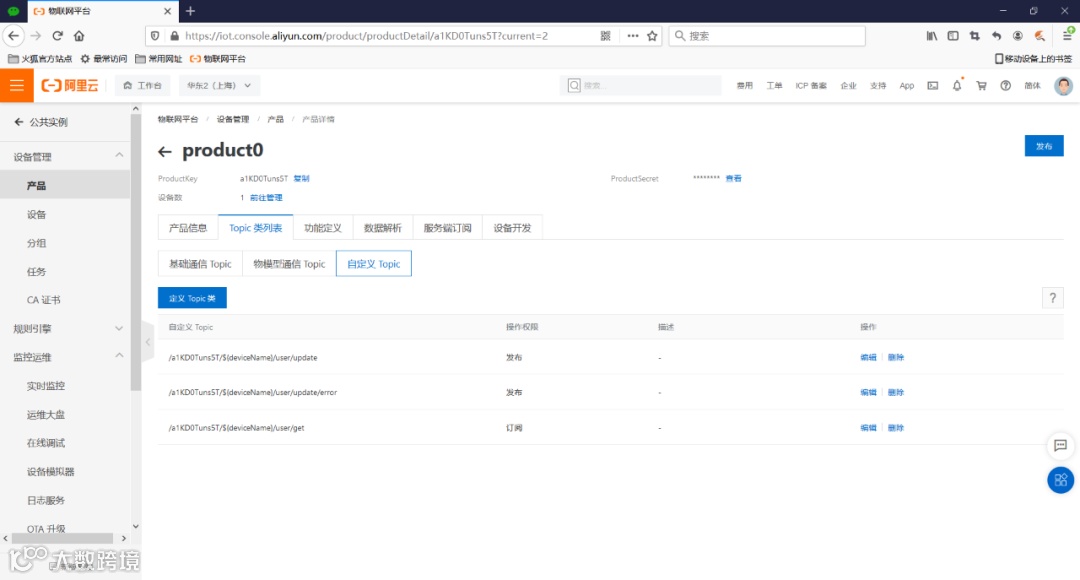Switch to the 产品信息 tab
The height and width of the screenshot is (580, 1080).
[x=188, y=228]
